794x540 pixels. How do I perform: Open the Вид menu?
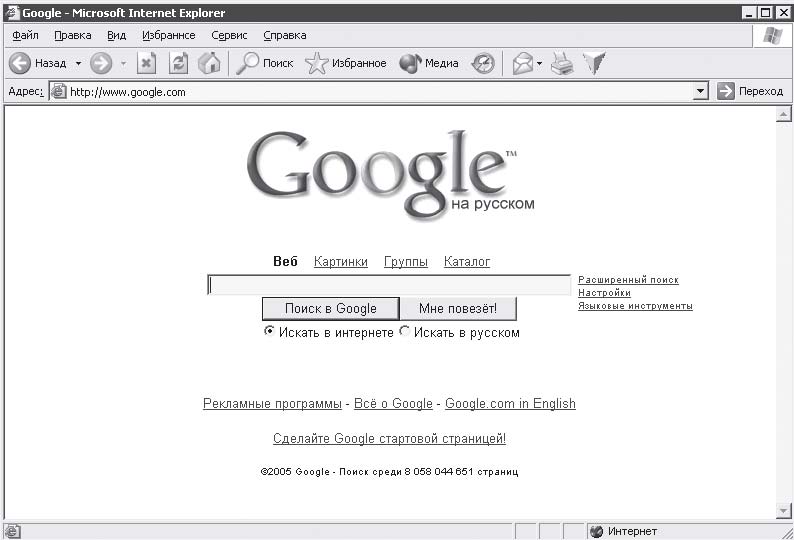point(116,35)
